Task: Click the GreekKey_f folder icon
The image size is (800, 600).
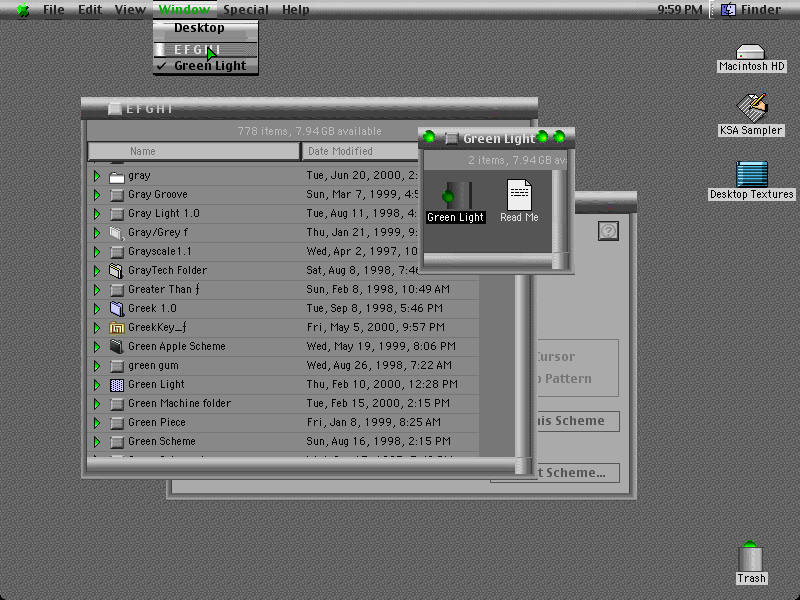Action: tap(117, 328)
